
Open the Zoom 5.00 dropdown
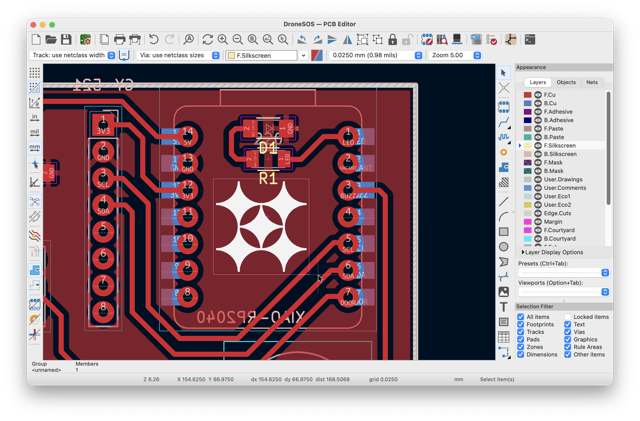(x=455, y=55)
